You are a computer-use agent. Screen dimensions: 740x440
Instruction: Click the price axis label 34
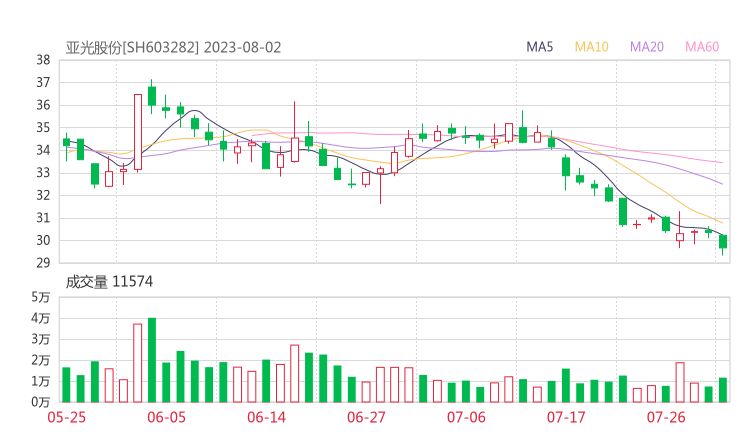click(43, 150)
